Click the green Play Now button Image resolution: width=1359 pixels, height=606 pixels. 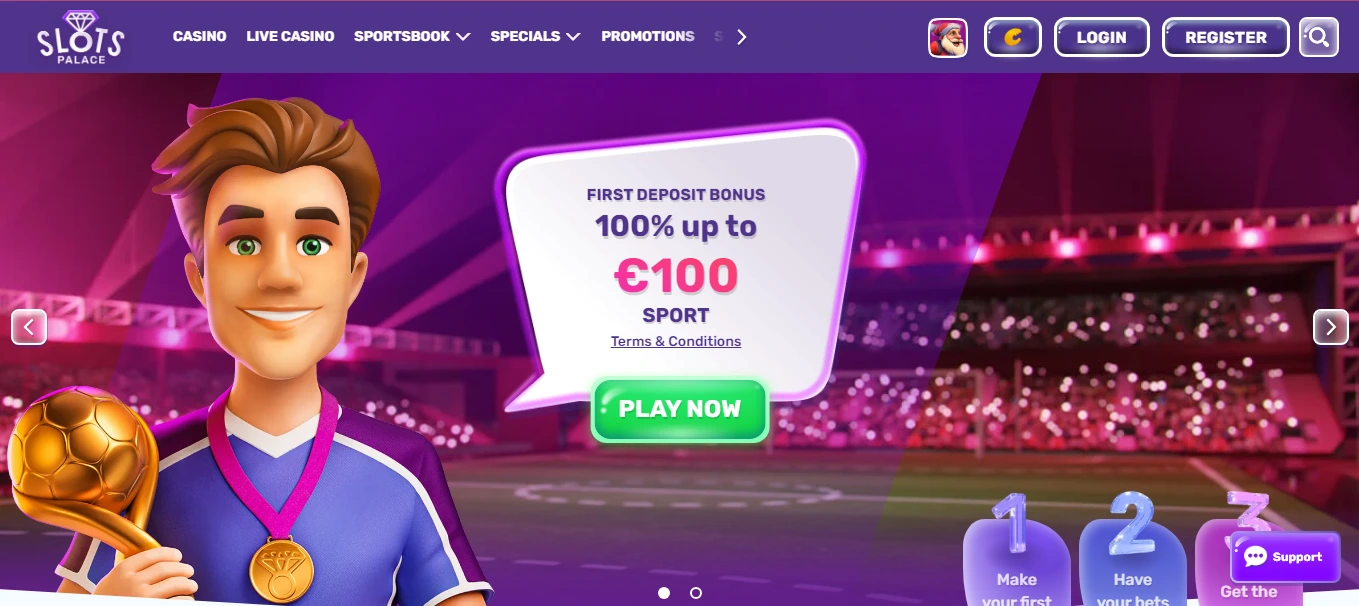(x=680, y=409)
